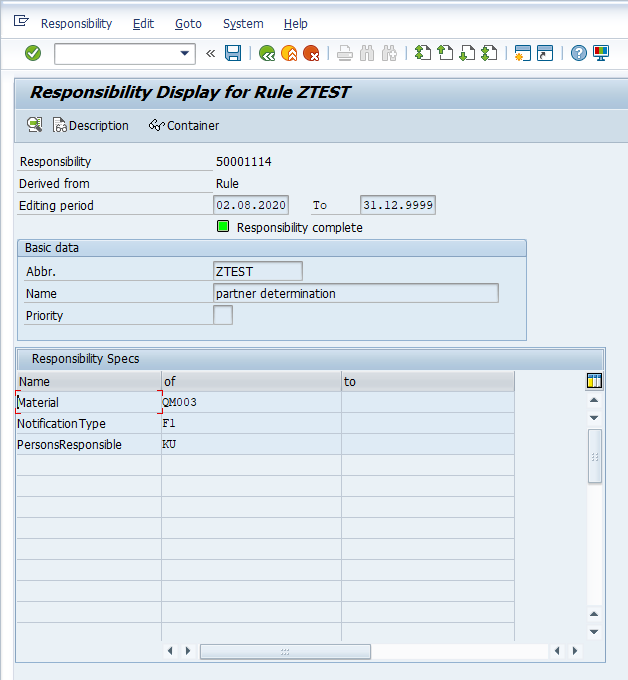
Task: Click the green Back icon
Action: pos(267,53)
